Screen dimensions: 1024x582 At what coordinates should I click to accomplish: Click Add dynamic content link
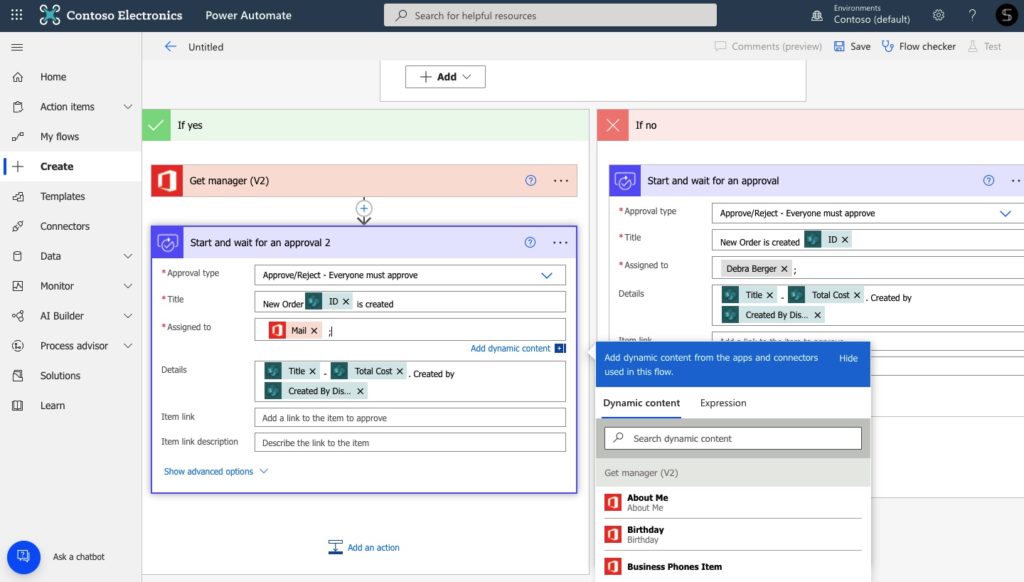point(510,348)
